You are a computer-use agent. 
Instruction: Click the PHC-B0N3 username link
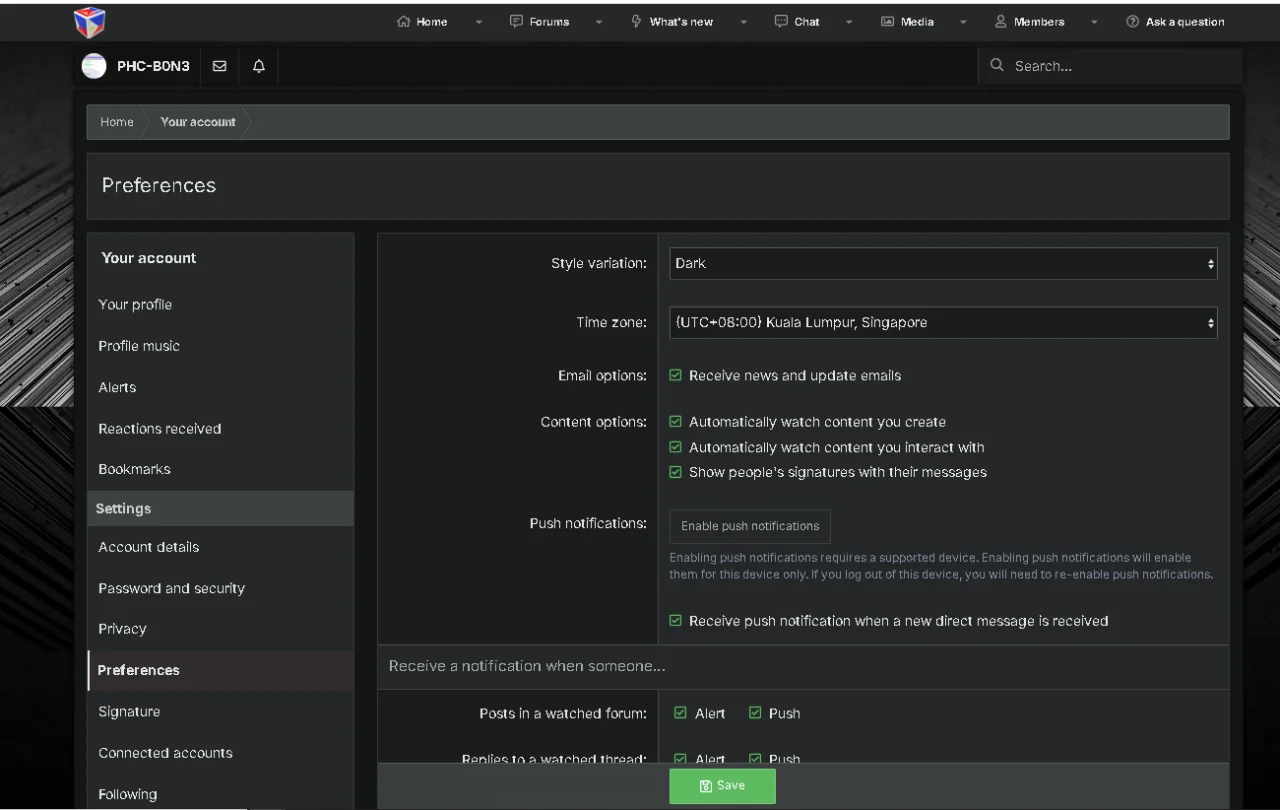click(x=153, y=66)
